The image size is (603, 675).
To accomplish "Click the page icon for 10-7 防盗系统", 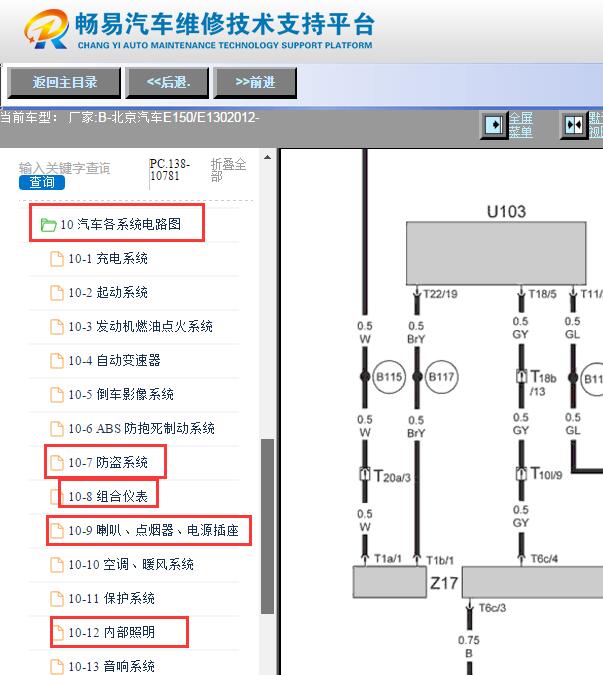I will click(x=57, y=463).
